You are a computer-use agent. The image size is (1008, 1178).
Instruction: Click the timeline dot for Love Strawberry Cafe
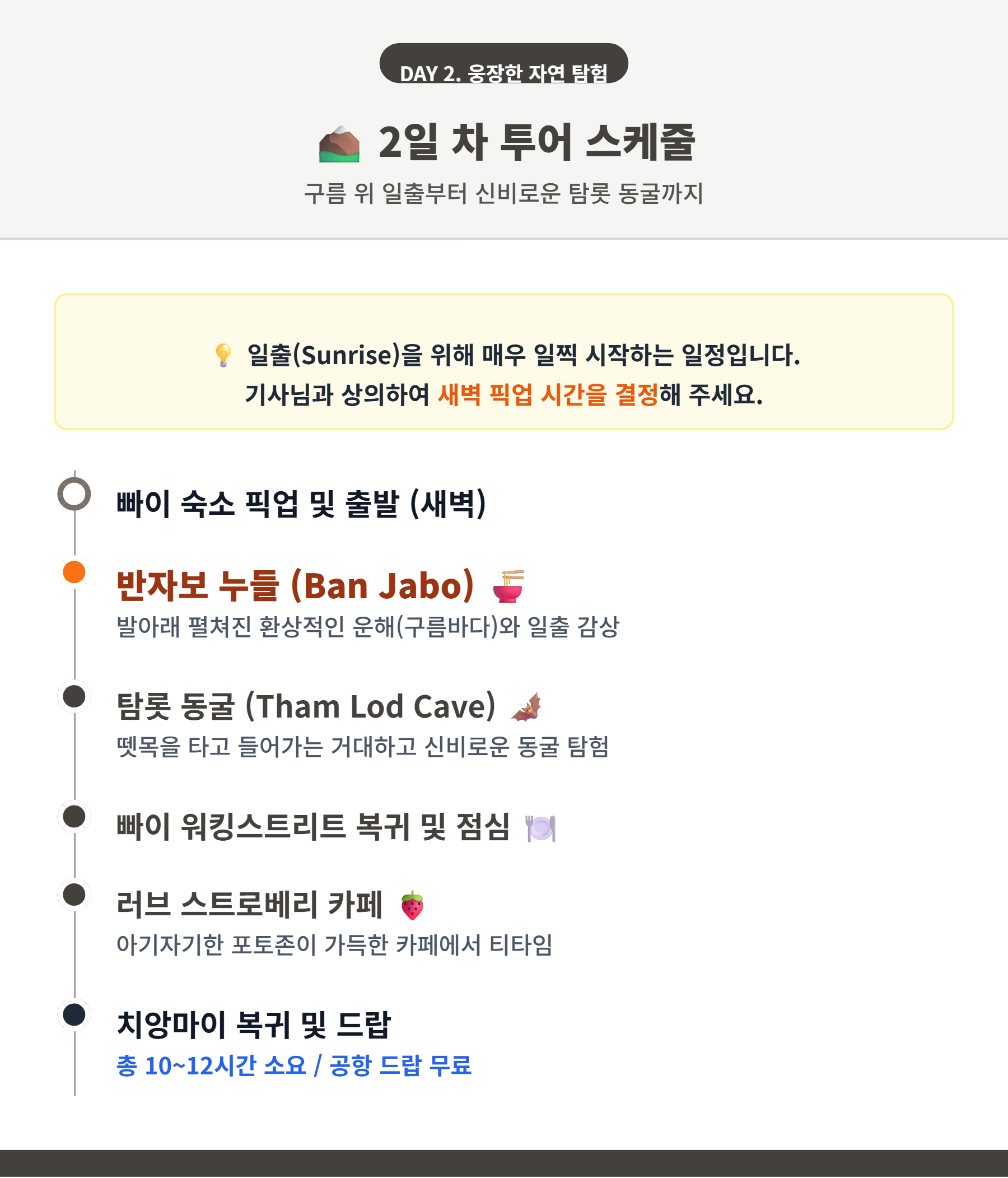coord(74,895)
